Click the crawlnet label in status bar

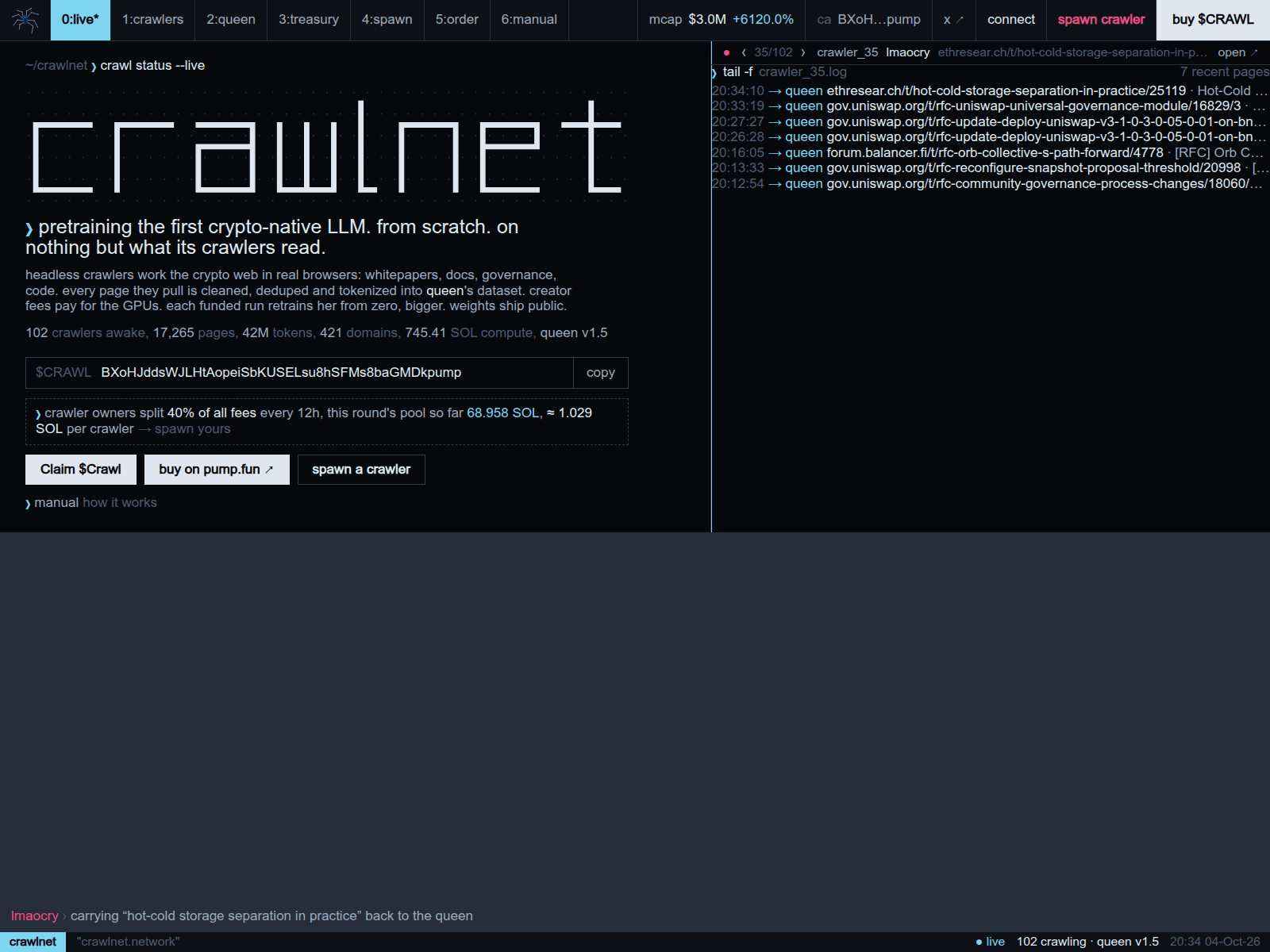[33, 942]
